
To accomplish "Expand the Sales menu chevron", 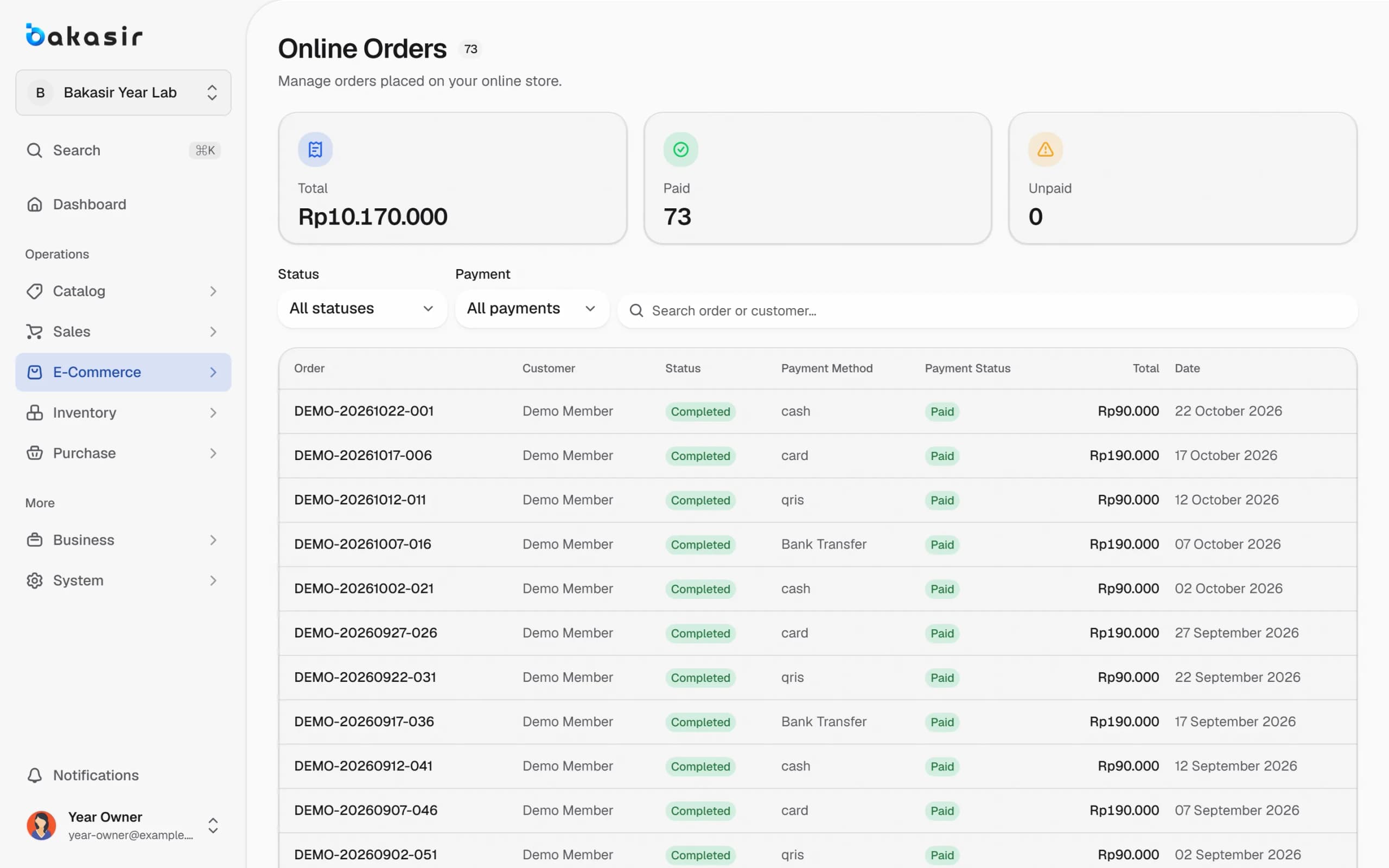I will click(x=213, y=332).
